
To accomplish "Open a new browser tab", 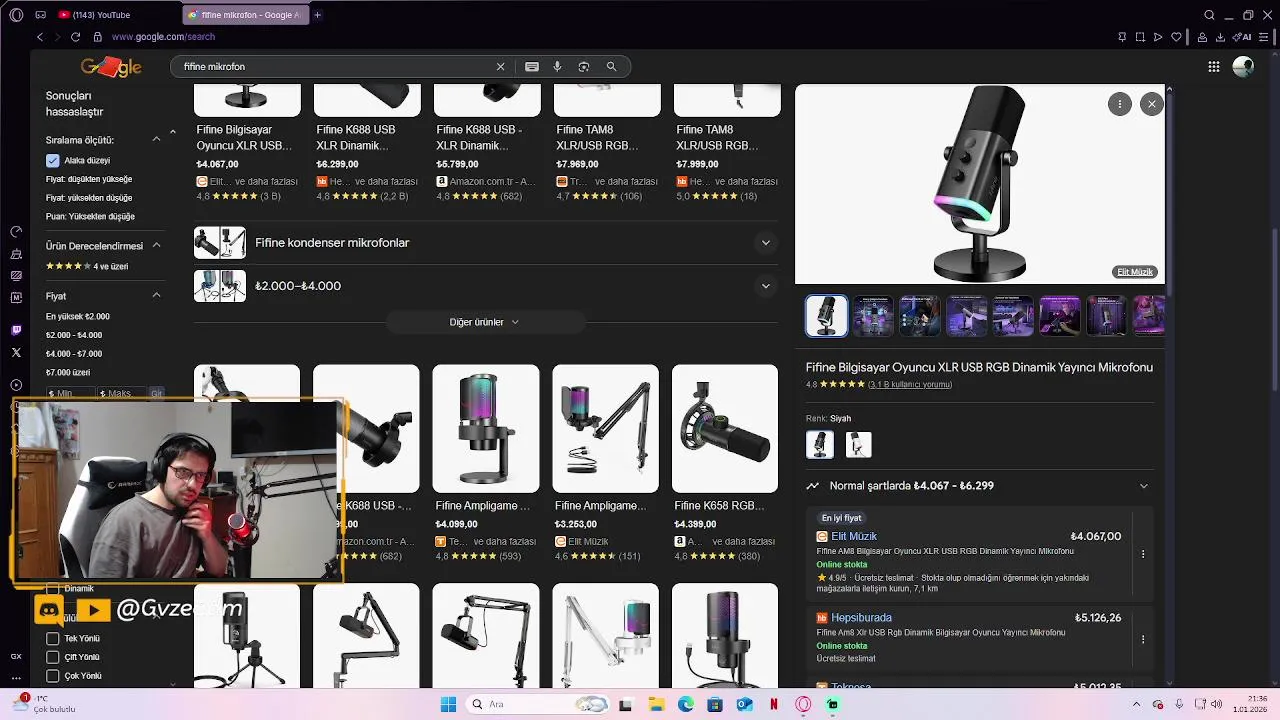I will (x=317, y=15).
